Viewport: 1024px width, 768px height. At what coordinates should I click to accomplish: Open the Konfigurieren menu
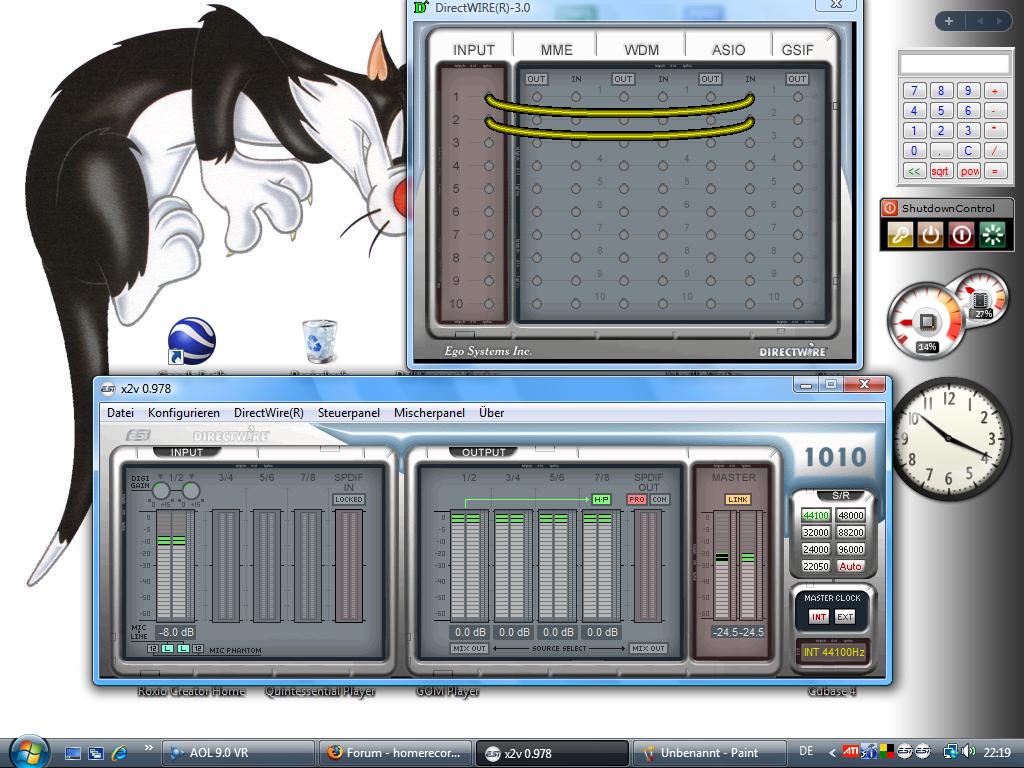click(x=184, y=413)
